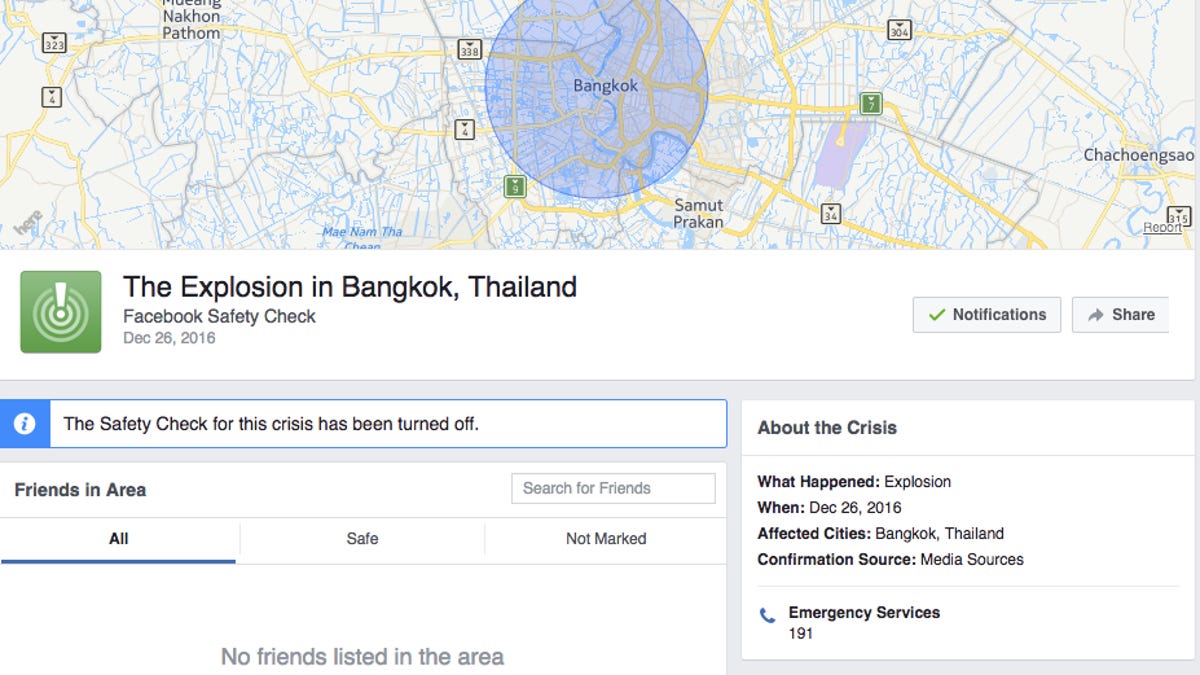Click the route 323 highway marker
Image resolution: width=1200 pixels, height=675 pixels.
54,44
